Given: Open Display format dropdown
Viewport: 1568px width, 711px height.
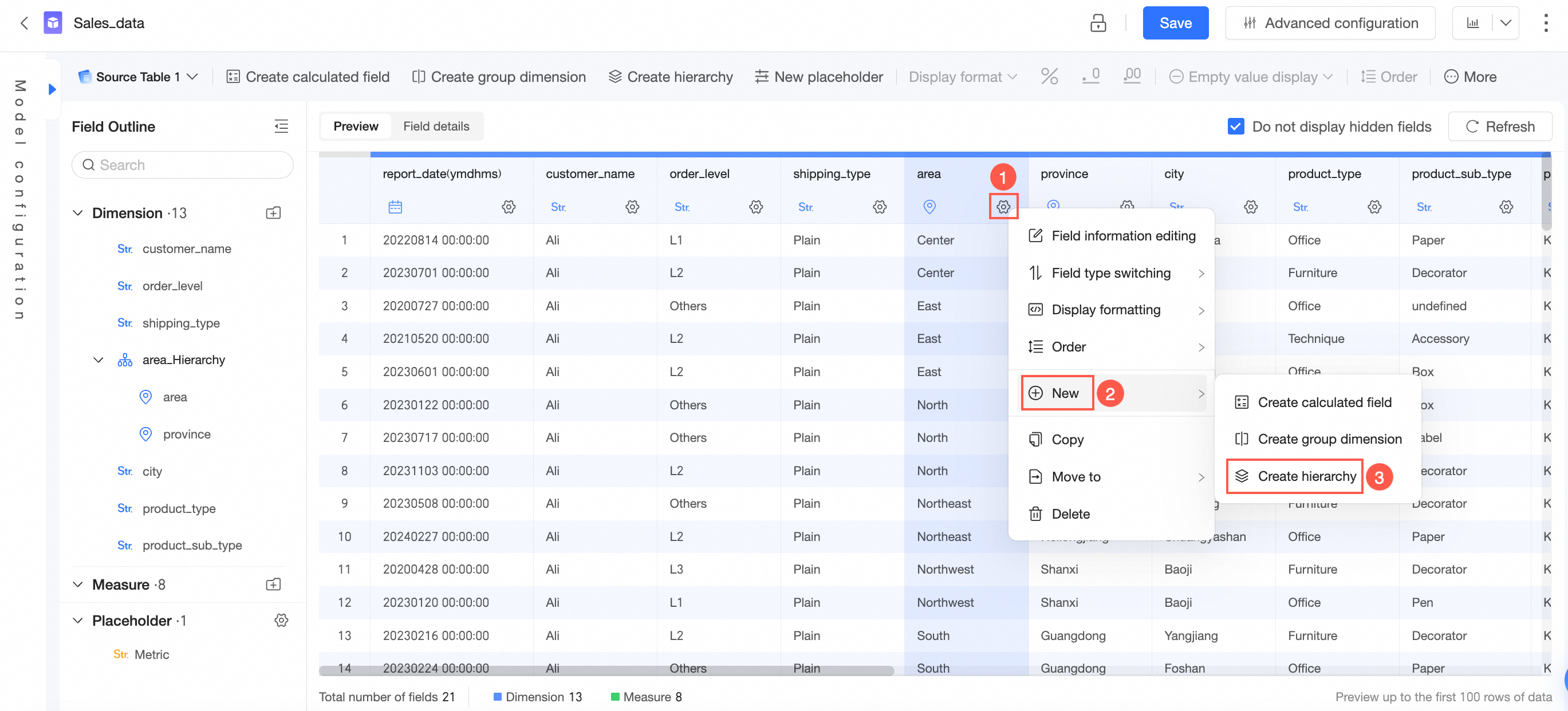Looking at the screenshot, I should pos(962,77).
